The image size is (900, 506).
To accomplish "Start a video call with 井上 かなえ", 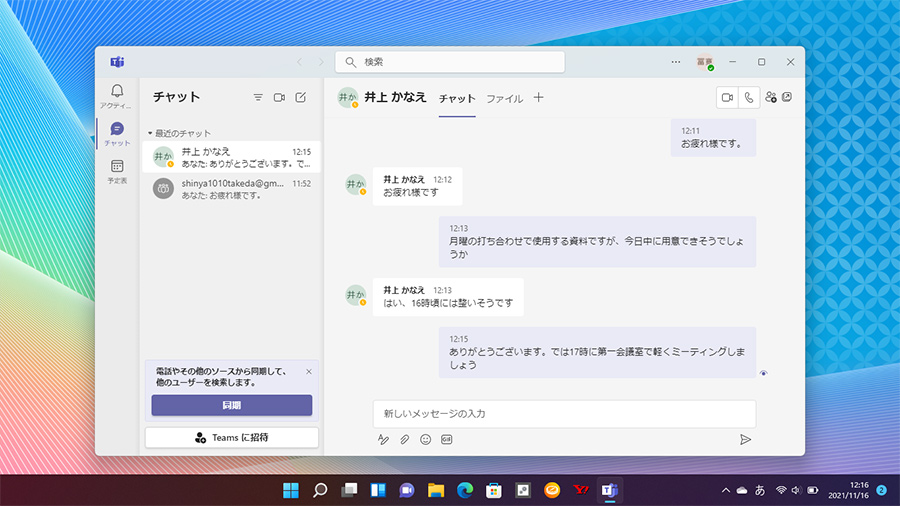I will 727,97.
